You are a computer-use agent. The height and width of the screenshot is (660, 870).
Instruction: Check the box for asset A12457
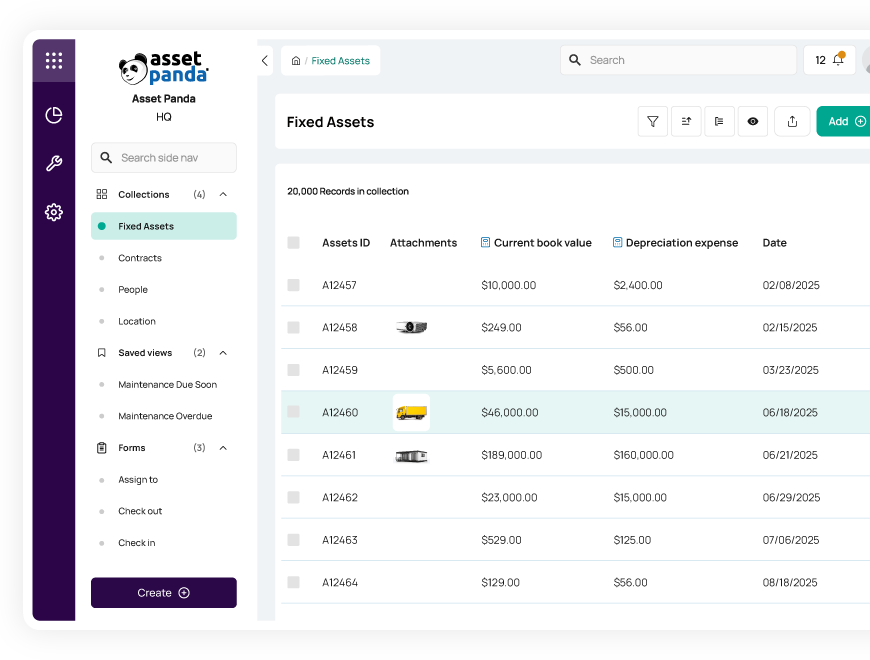(x=294, y=285)
